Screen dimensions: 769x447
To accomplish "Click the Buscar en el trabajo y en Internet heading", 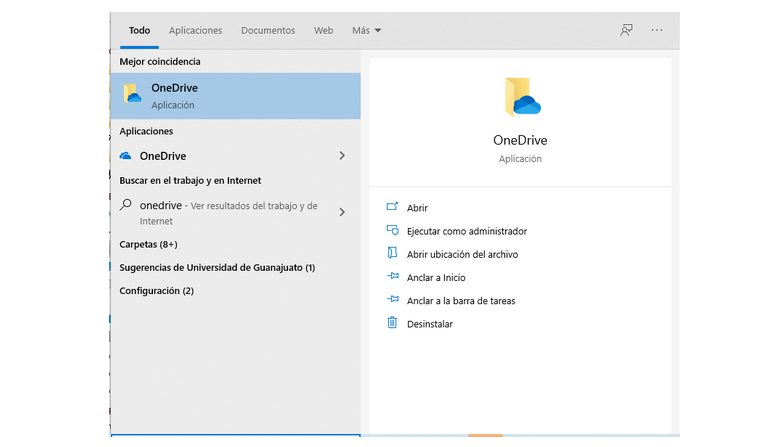I will [190, 181].
